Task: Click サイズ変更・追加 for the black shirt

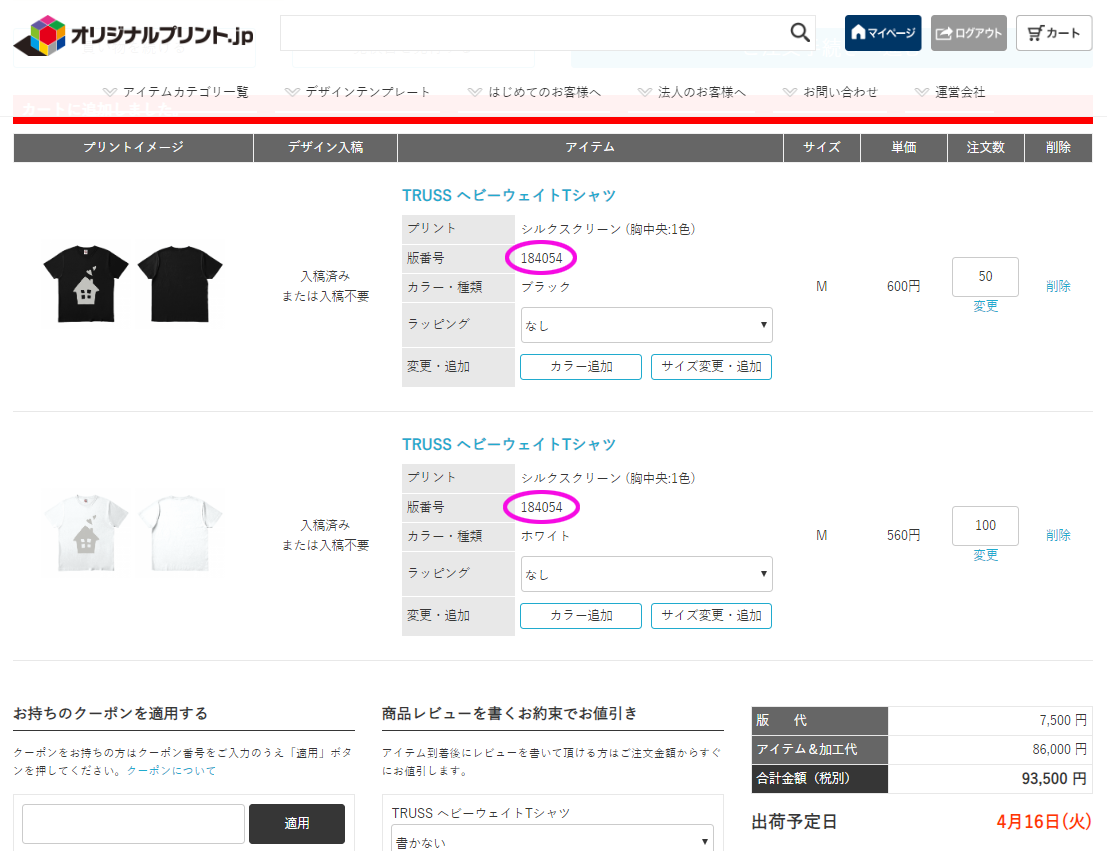Action: (x=711, y=367)
